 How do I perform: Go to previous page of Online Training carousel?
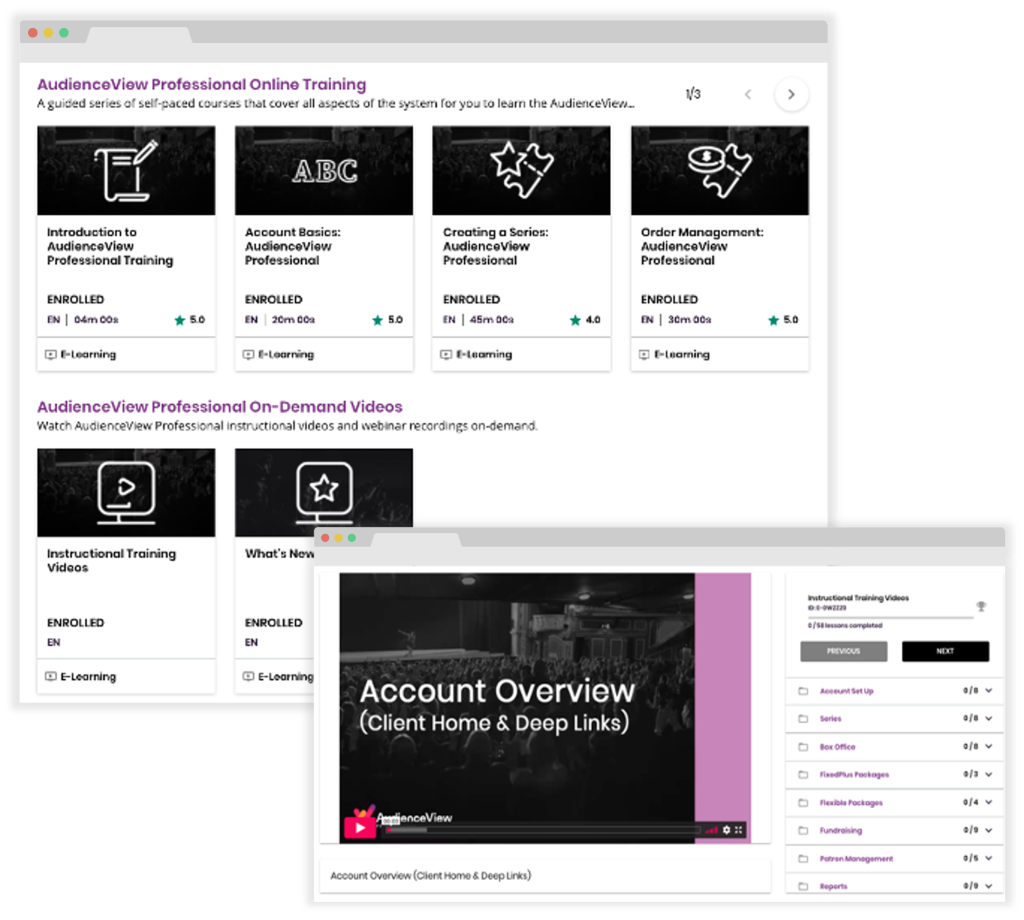click(748, 95)
